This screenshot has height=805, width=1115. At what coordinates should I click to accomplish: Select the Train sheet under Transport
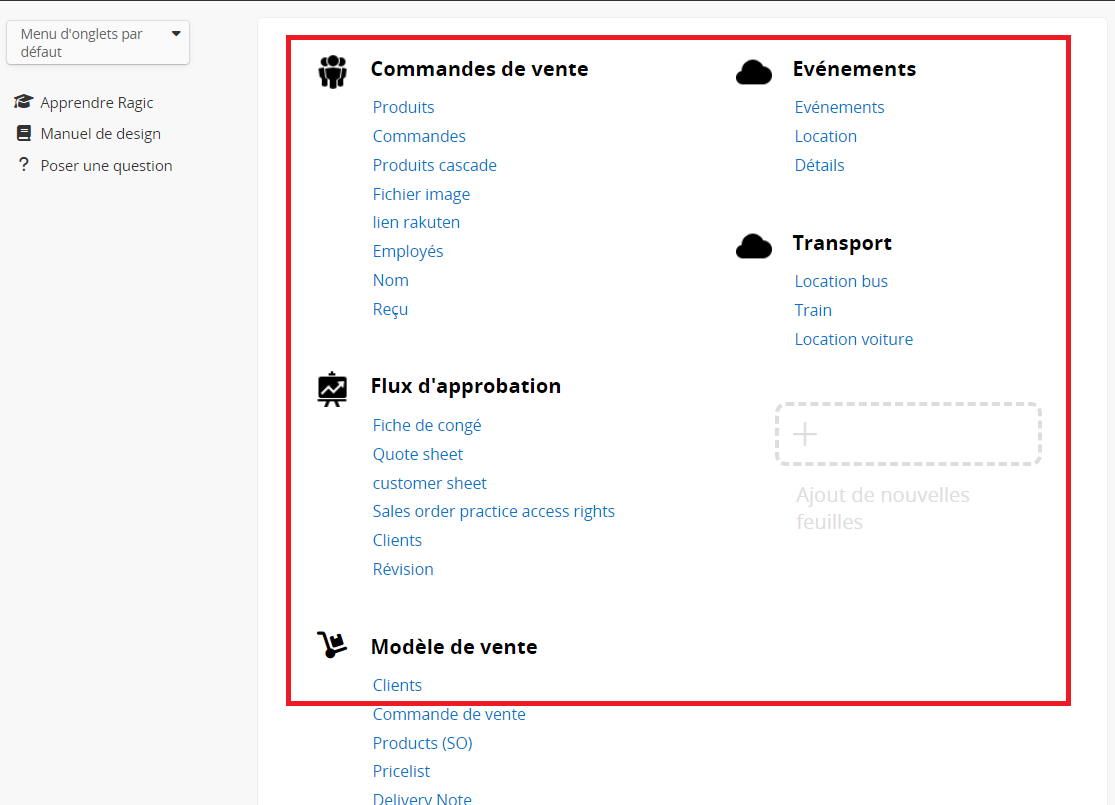tap(813, 310)
